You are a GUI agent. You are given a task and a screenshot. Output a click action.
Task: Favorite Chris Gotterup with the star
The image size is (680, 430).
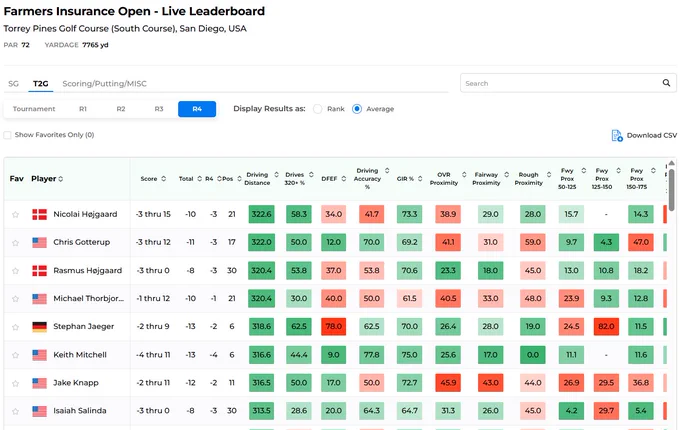[x=16, y=243]
